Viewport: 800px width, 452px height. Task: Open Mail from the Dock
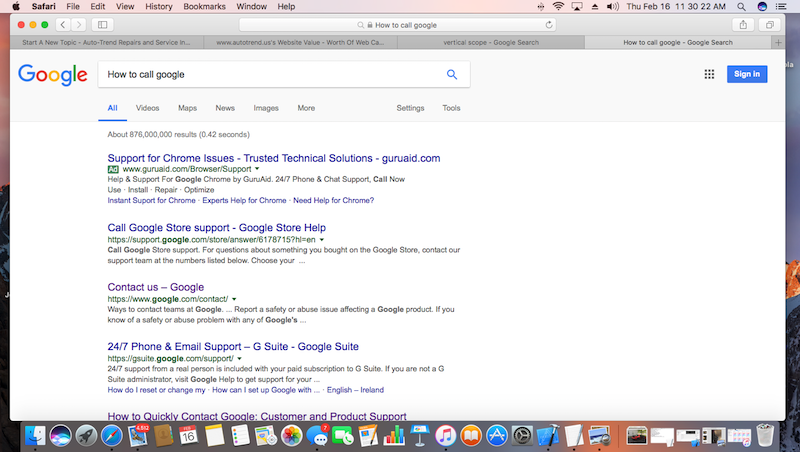tap(138, 436)
